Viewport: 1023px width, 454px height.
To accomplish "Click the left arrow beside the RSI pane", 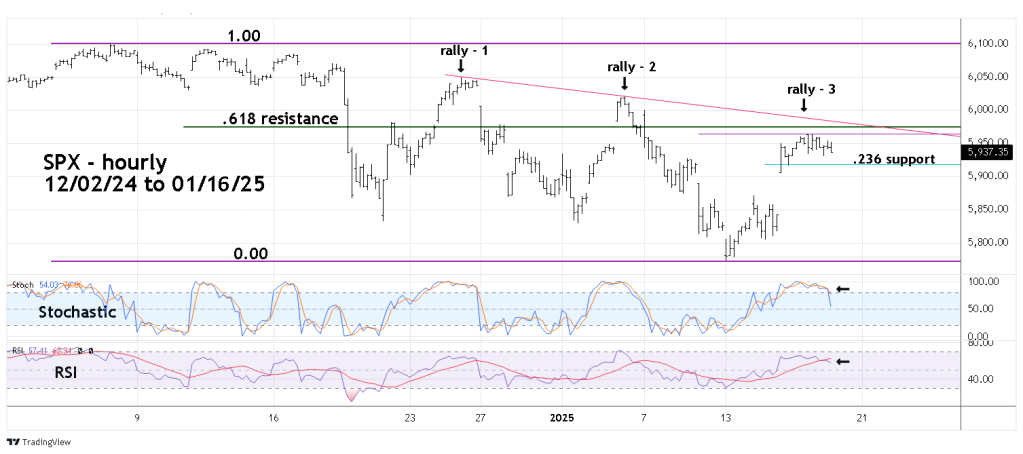I will point(843,361).
